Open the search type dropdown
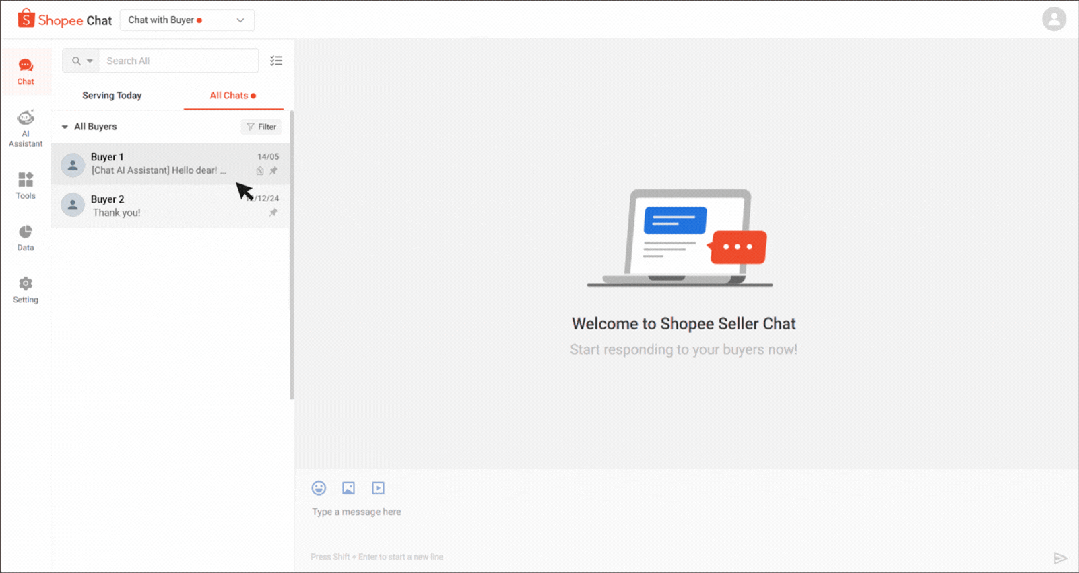The height and width of the screenshot is (573, 1079). 82,61
